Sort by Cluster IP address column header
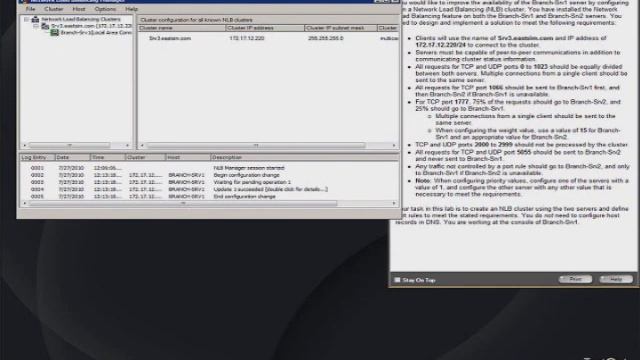The image size is (640, 360). click(x=265, y=28)
